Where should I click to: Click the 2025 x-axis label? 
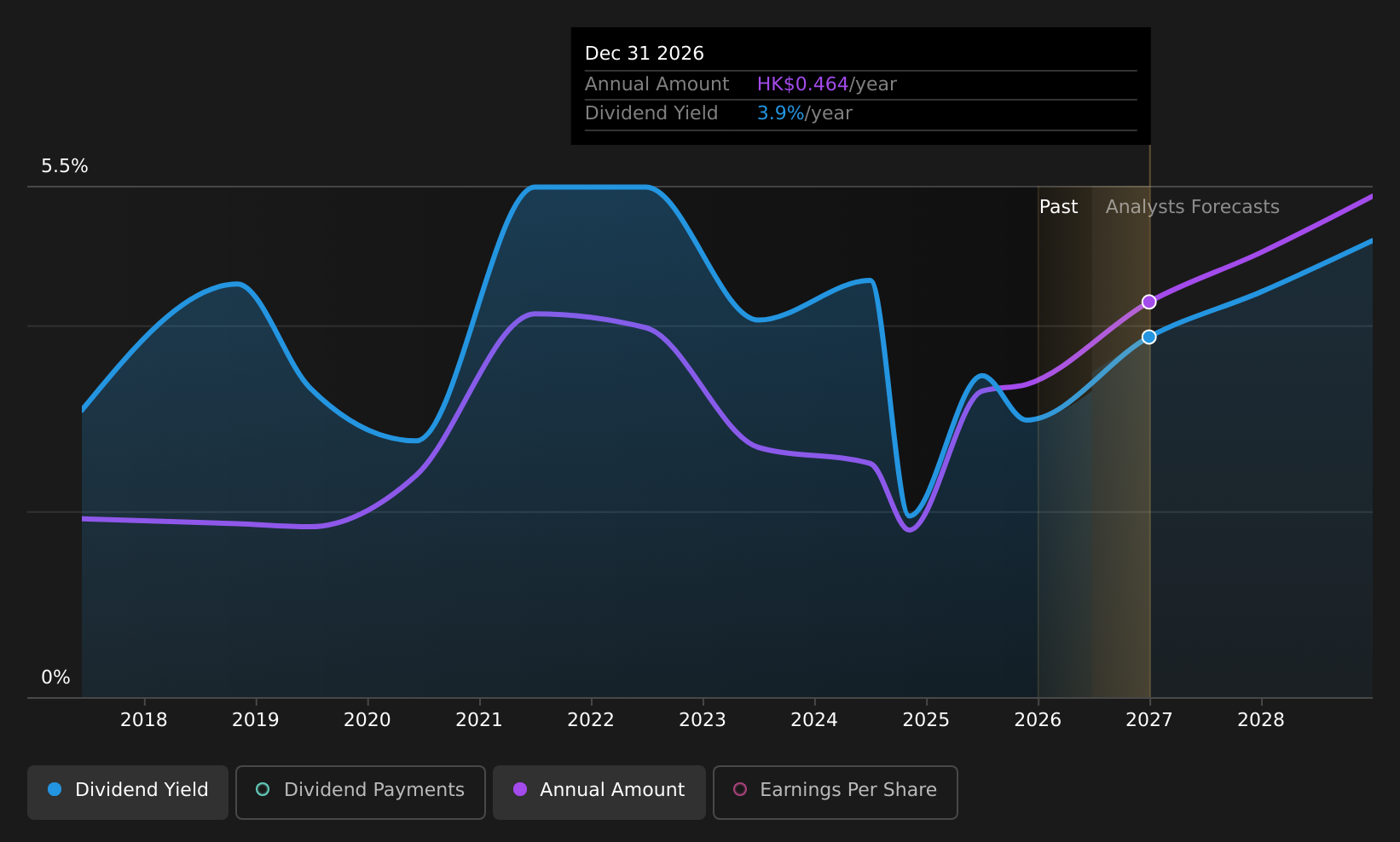coord(926,720)
